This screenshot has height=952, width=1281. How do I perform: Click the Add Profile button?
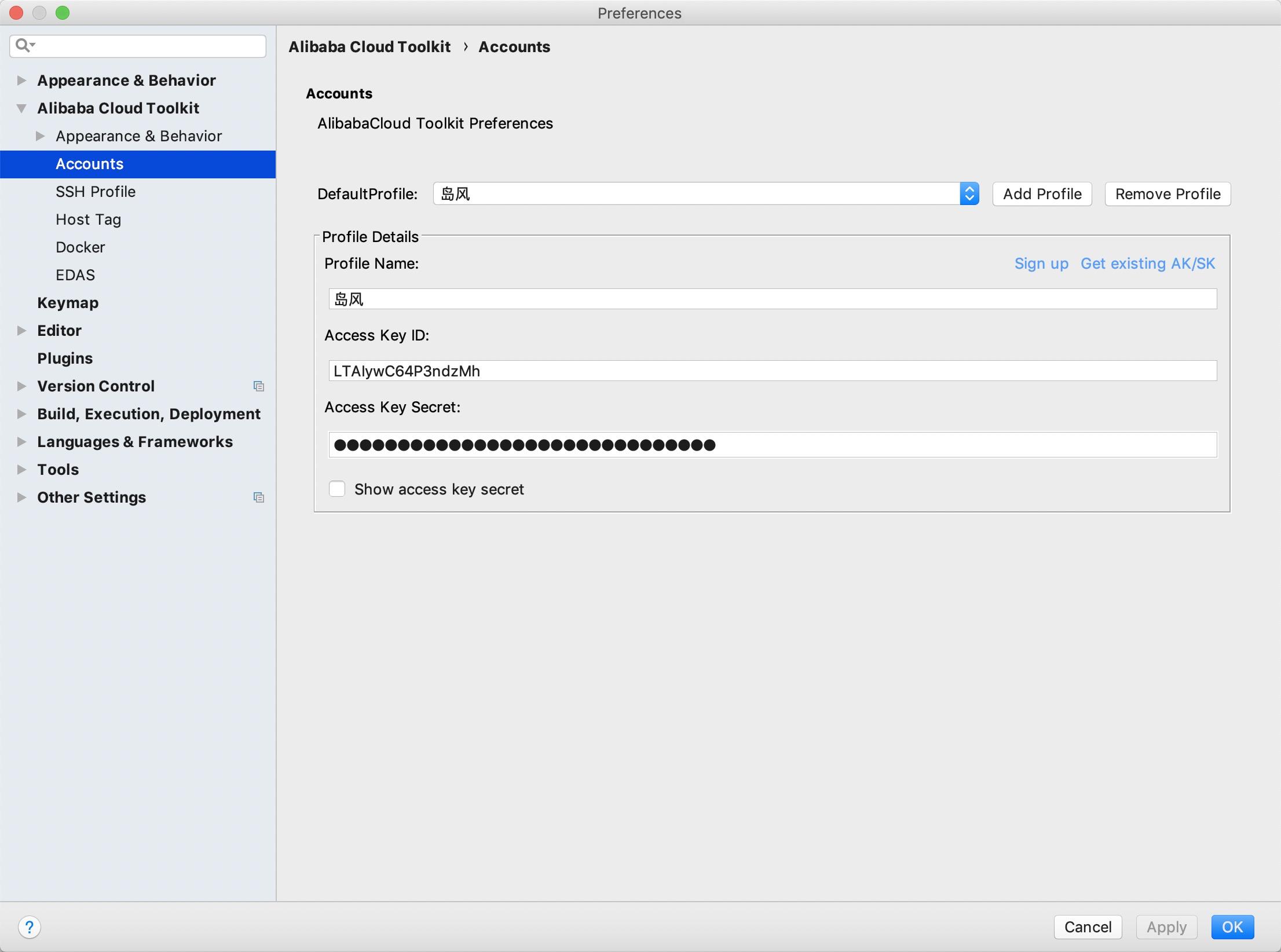click(1042, 194)
